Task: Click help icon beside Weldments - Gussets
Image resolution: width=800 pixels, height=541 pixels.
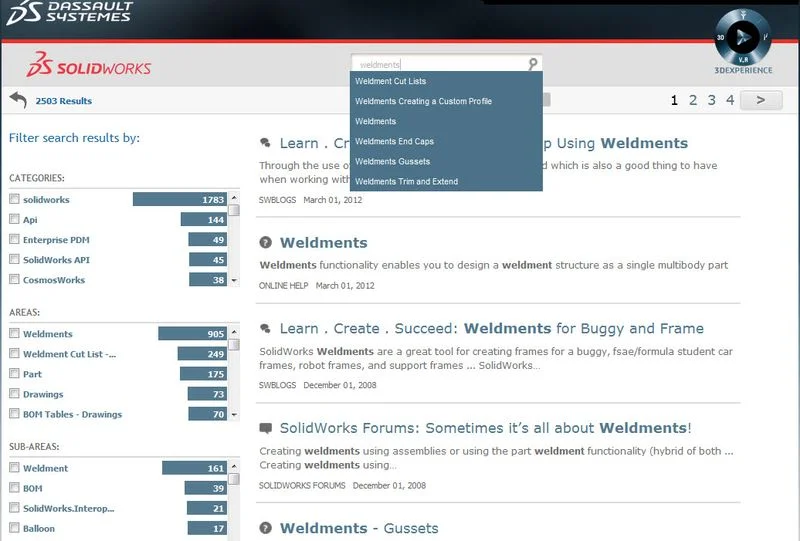Action: (265, 528)
